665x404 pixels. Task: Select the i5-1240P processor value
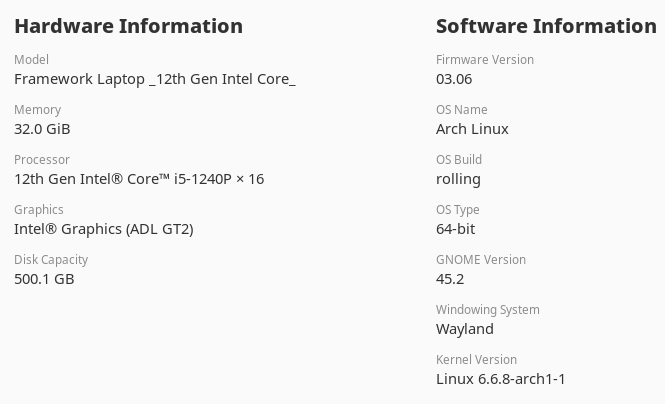click(139, 179)
